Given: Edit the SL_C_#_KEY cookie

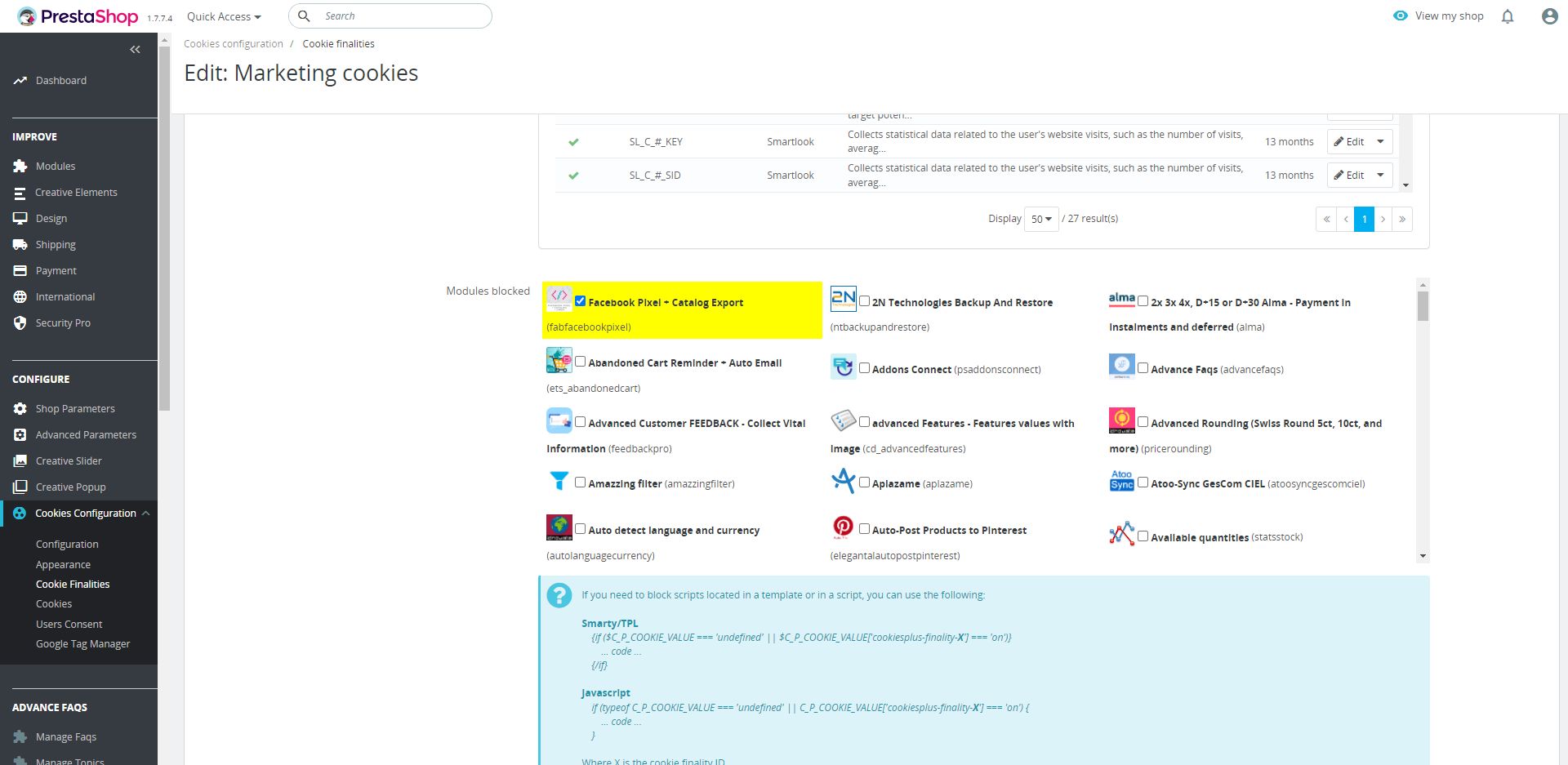Looking at the screenshot, I should click(1349, 142).
